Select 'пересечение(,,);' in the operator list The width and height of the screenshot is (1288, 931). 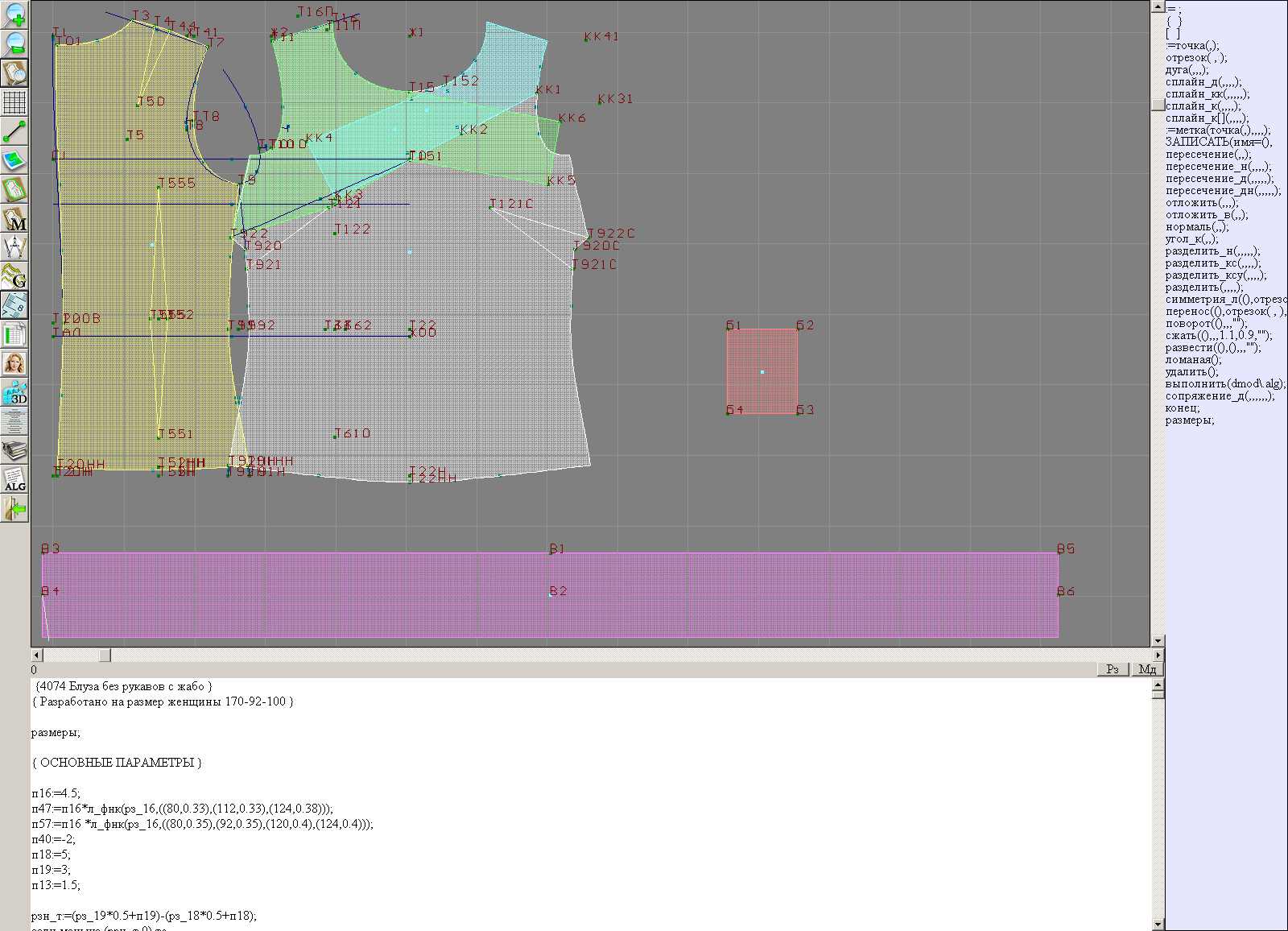point(1208,155)
